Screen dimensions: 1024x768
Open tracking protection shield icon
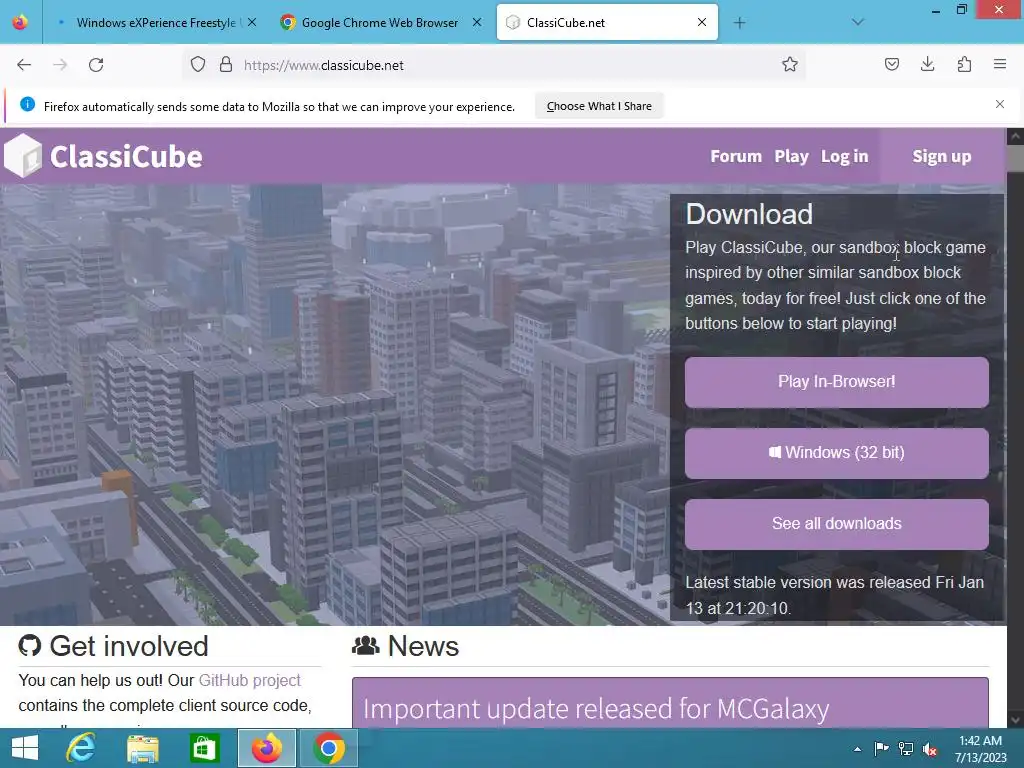[x=198, y=65]
